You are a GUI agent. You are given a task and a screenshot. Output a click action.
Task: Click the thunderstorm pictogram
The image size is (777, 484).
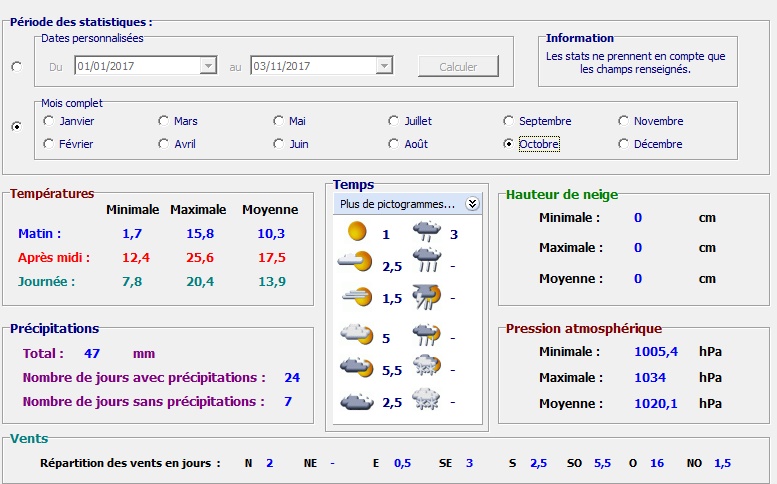(x=427, y=297)
